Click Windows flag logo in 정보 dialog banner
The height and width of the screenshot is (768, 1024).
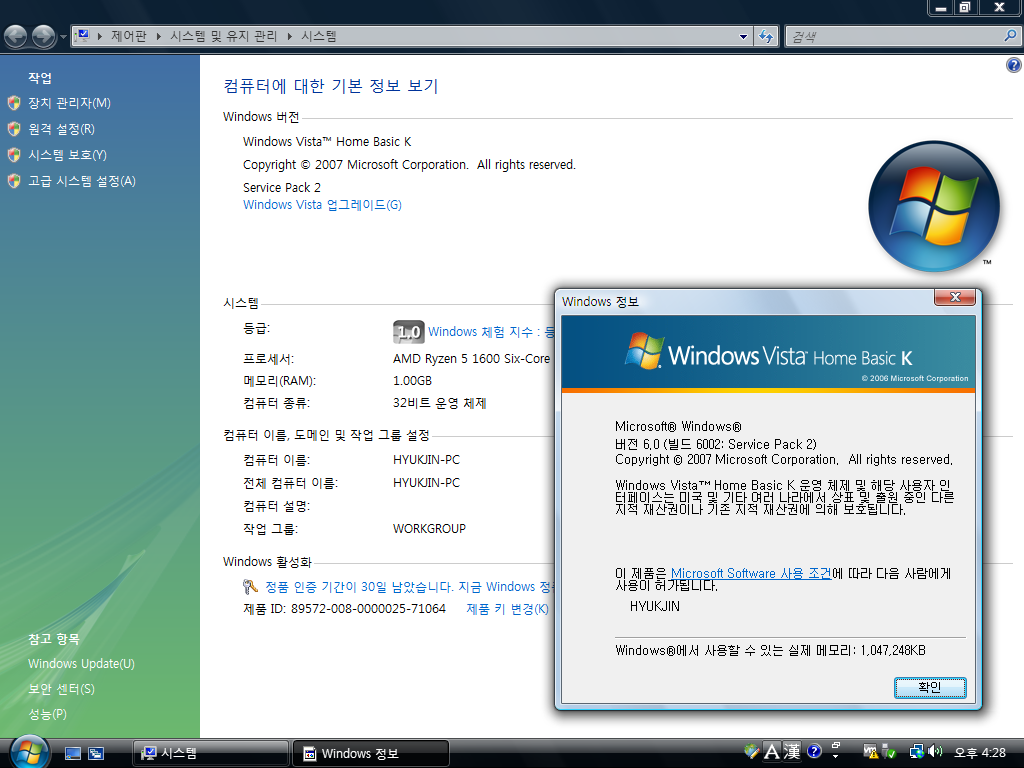[x=644, y=351]
